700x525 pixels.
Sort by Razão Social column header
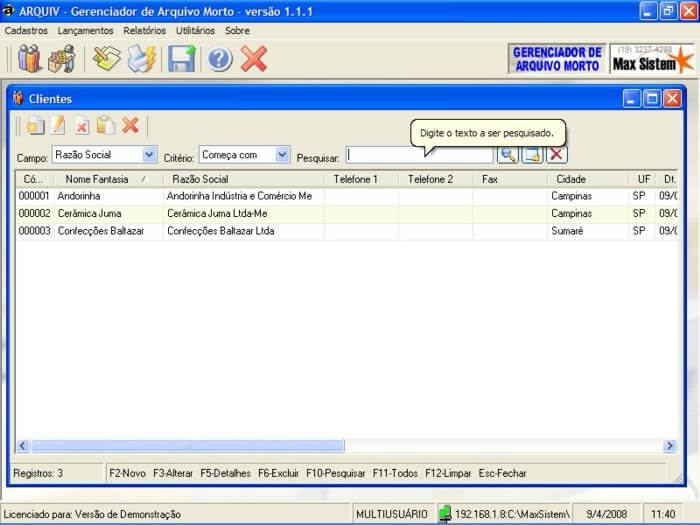243,179
